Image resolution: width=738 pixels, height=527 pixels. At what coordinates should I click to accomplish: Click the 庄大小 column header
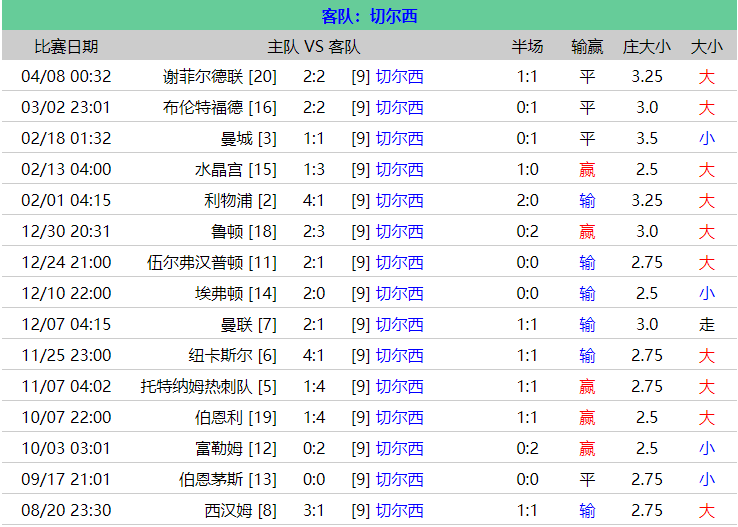tap(647, 46)
